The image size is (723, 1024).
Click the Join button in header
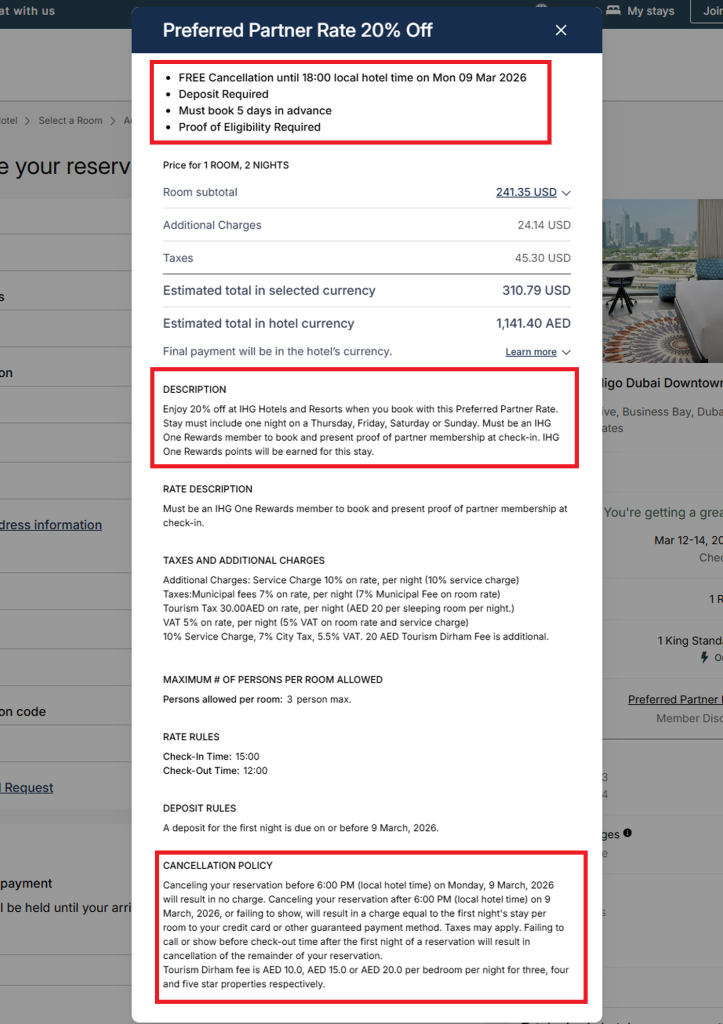pyautogui.click(x=708, y=11)
